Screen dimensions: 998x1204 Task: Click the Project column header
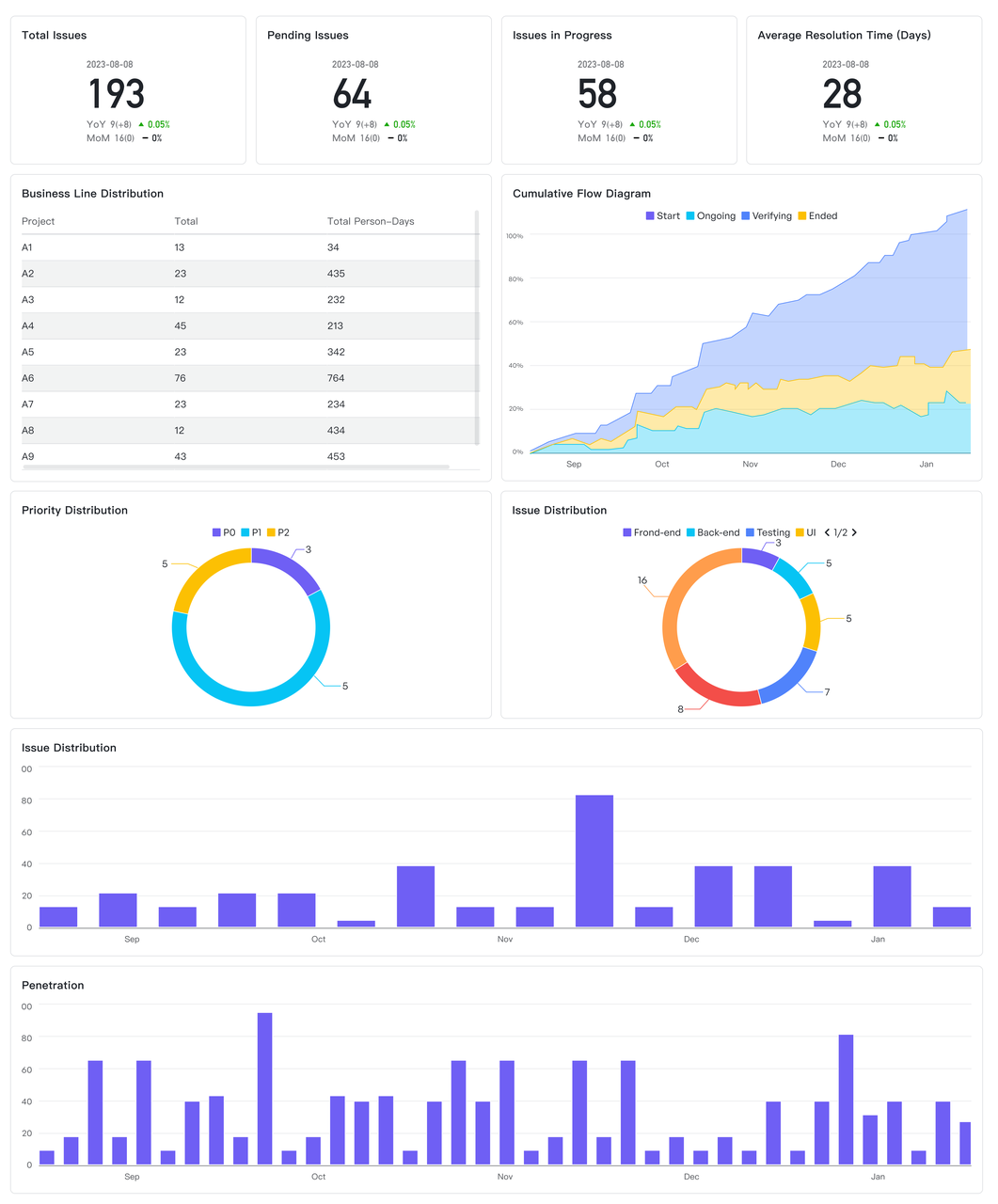39,222
